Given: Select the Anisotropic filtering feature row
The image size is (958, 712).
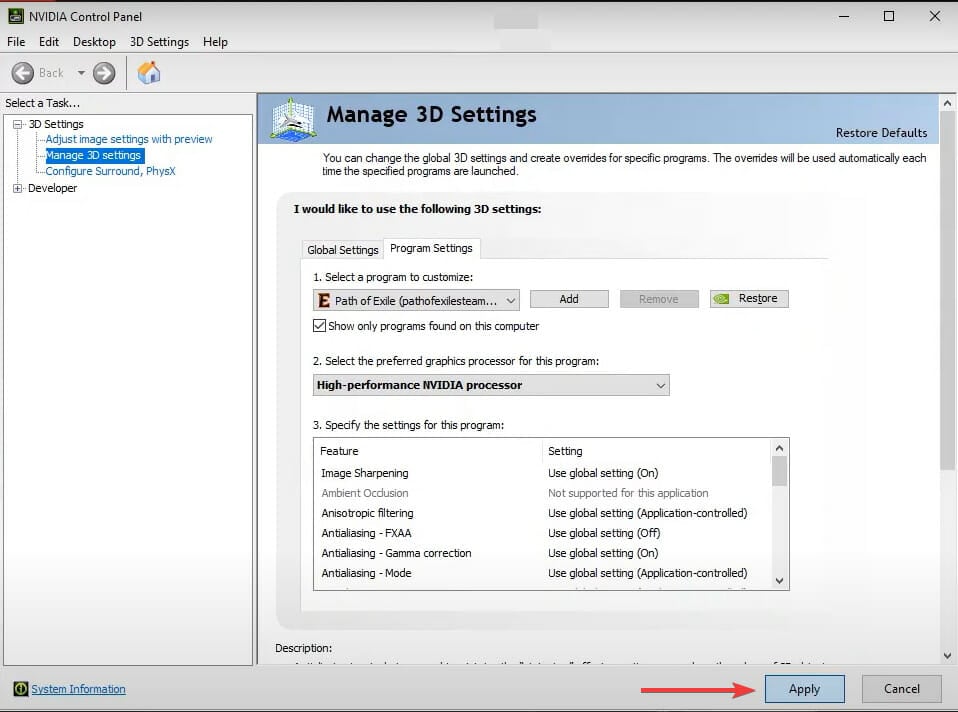Looking at the screenshot, I should click(543, 513).
